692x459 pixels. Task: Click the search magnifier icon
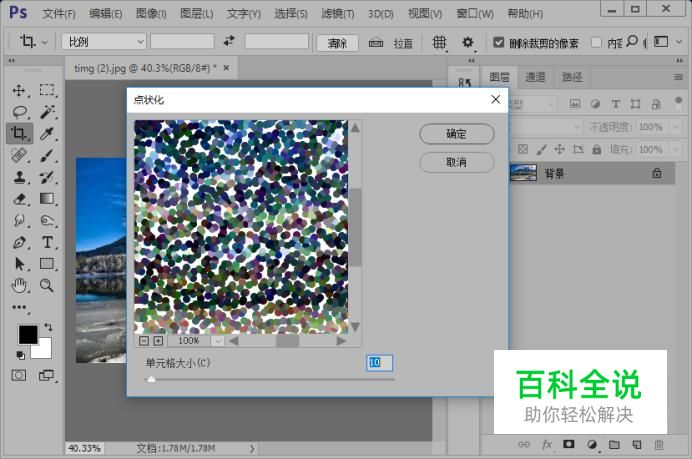coord(632,41)
